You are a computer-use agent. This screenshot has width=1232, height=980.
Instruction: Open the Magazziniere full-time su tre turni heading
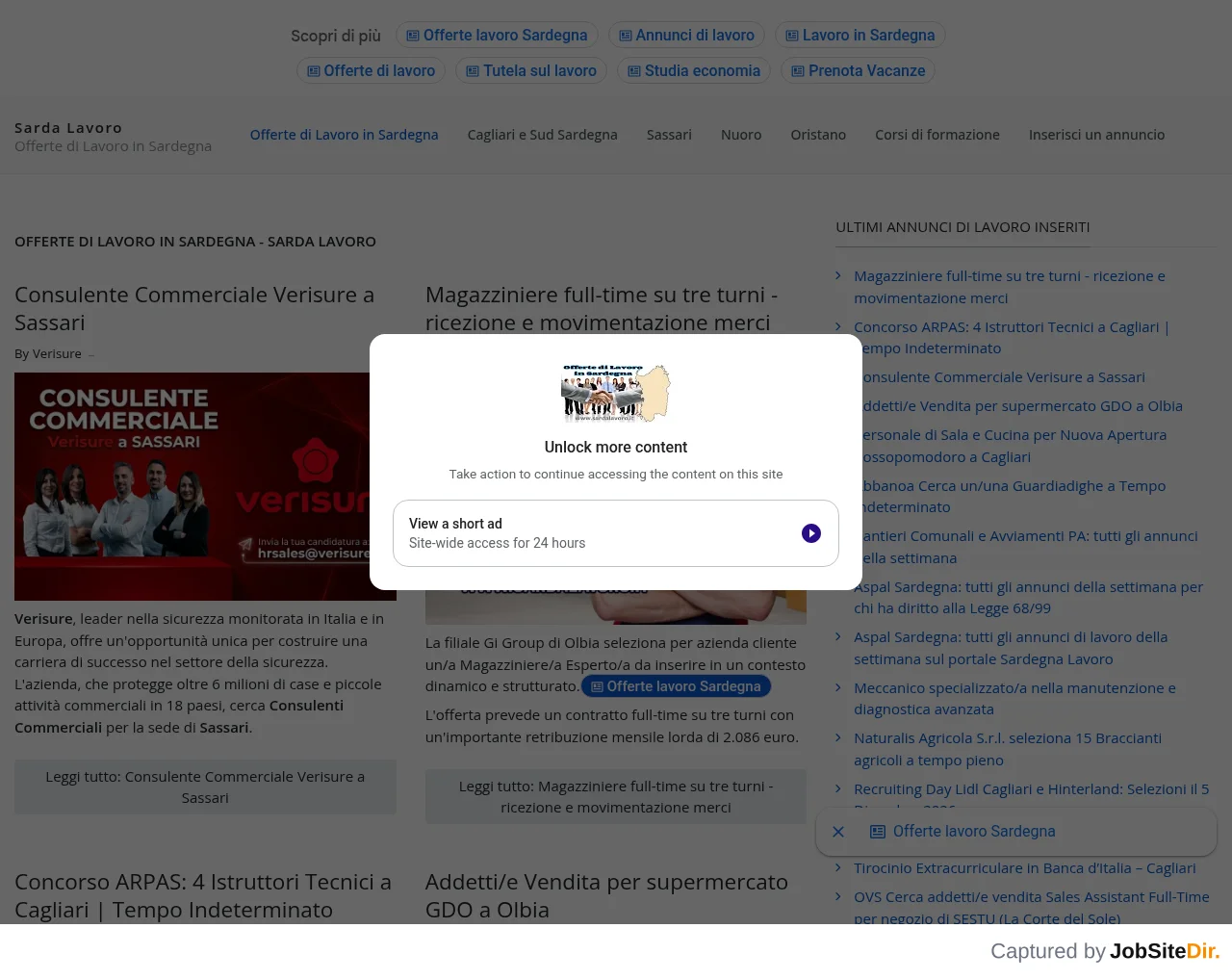tap(602, 309)
